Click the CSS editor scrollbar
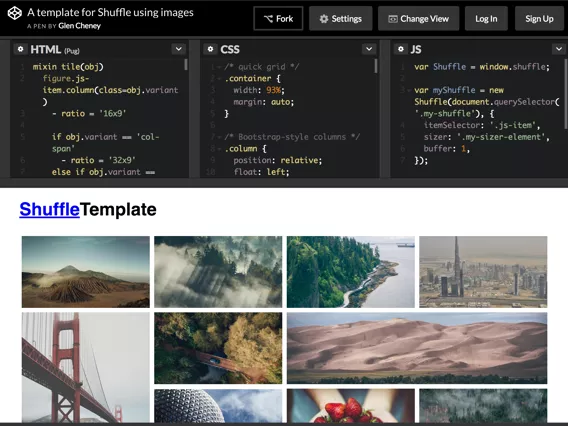The width and height of the screenshot is (568, 426). (x=376, y=66)
